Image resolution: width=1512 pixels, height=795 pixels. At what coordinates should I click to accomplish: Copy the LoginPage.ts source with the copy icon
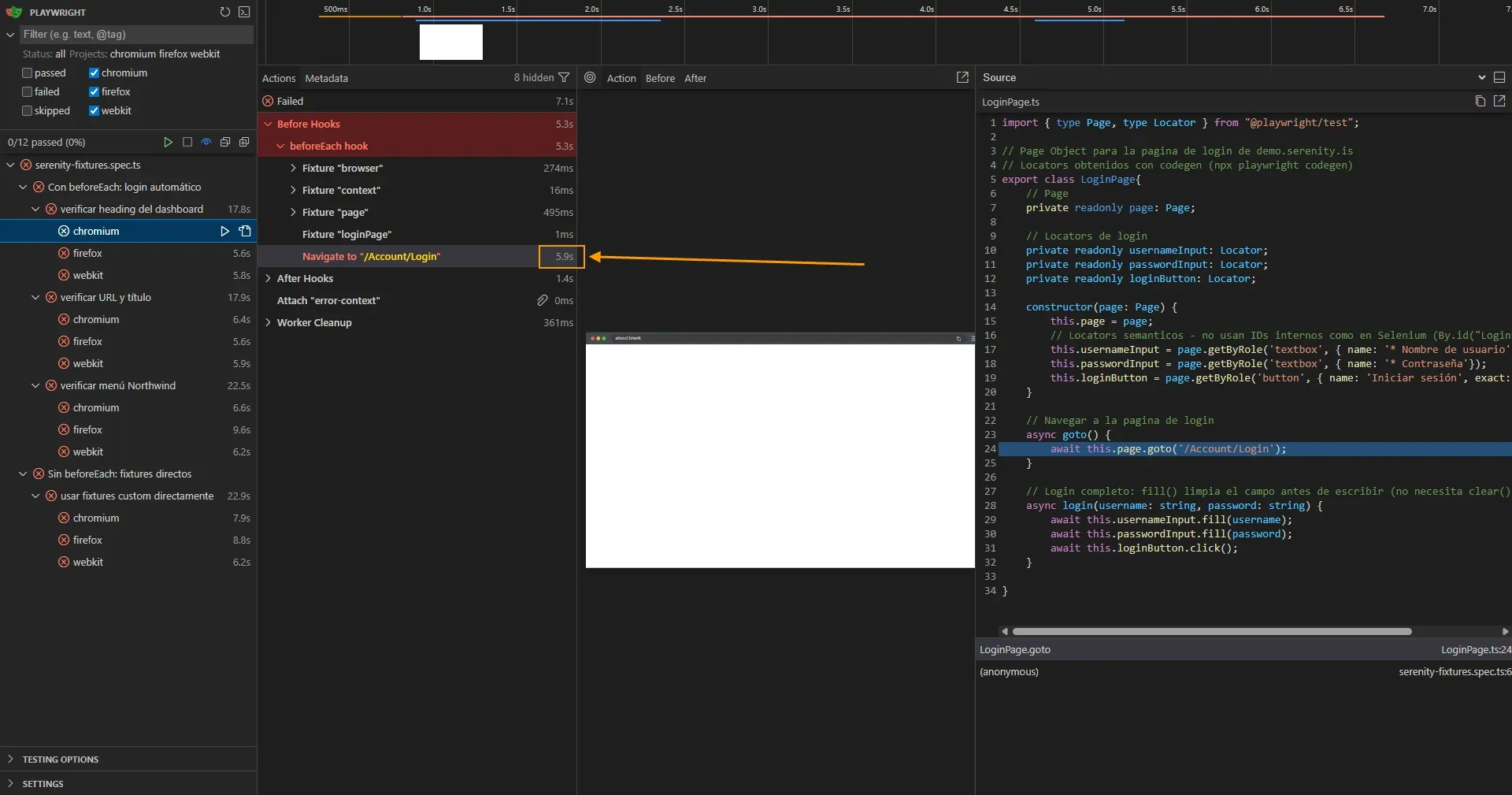tap(1480, 102)
